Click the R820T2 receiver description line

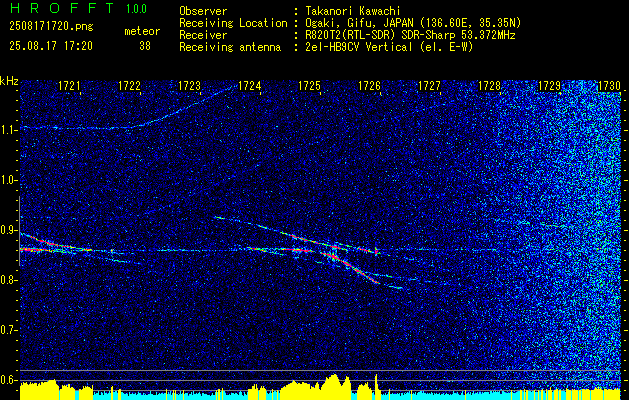[410, 35]
